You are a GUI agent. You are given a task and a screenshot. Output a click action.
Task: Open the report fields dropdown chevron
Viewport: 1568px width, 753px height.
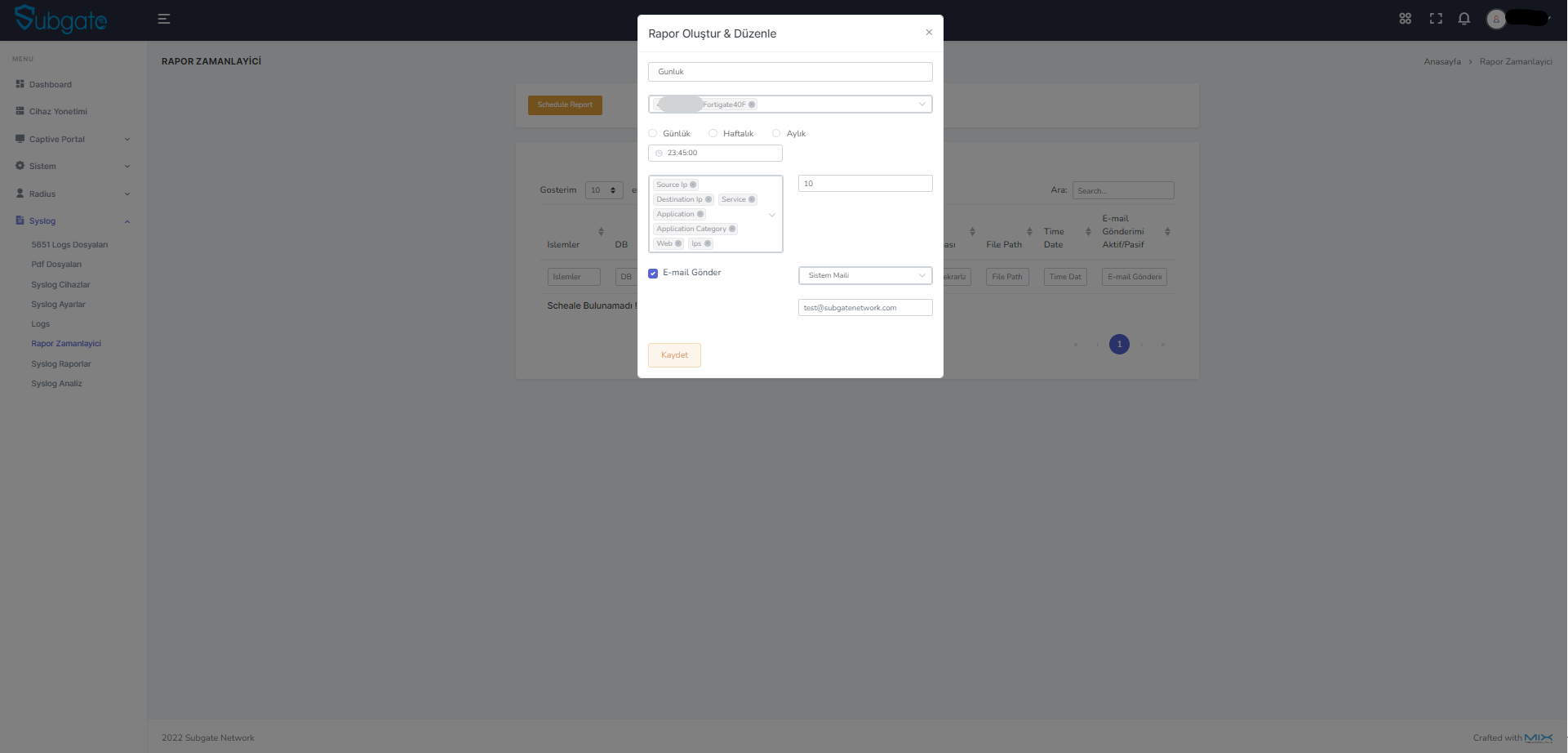click(x=771, y=215)
